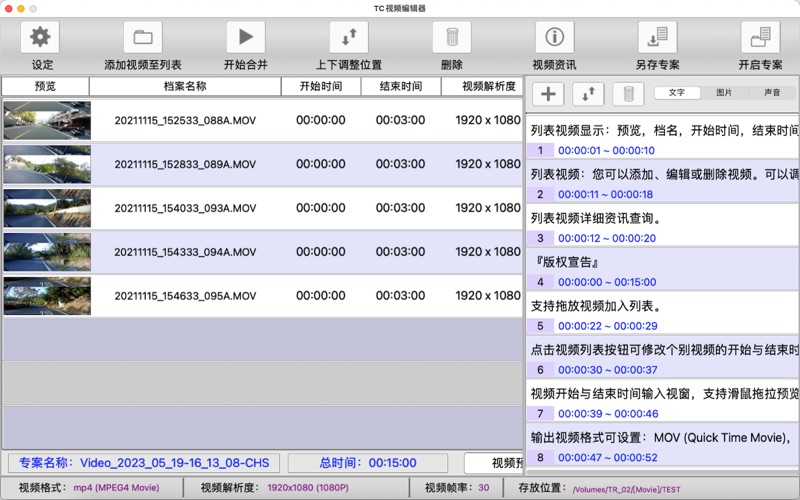Click the 档案名称 column header
This screenshot has width=800, height=500.
pos(185,86)
